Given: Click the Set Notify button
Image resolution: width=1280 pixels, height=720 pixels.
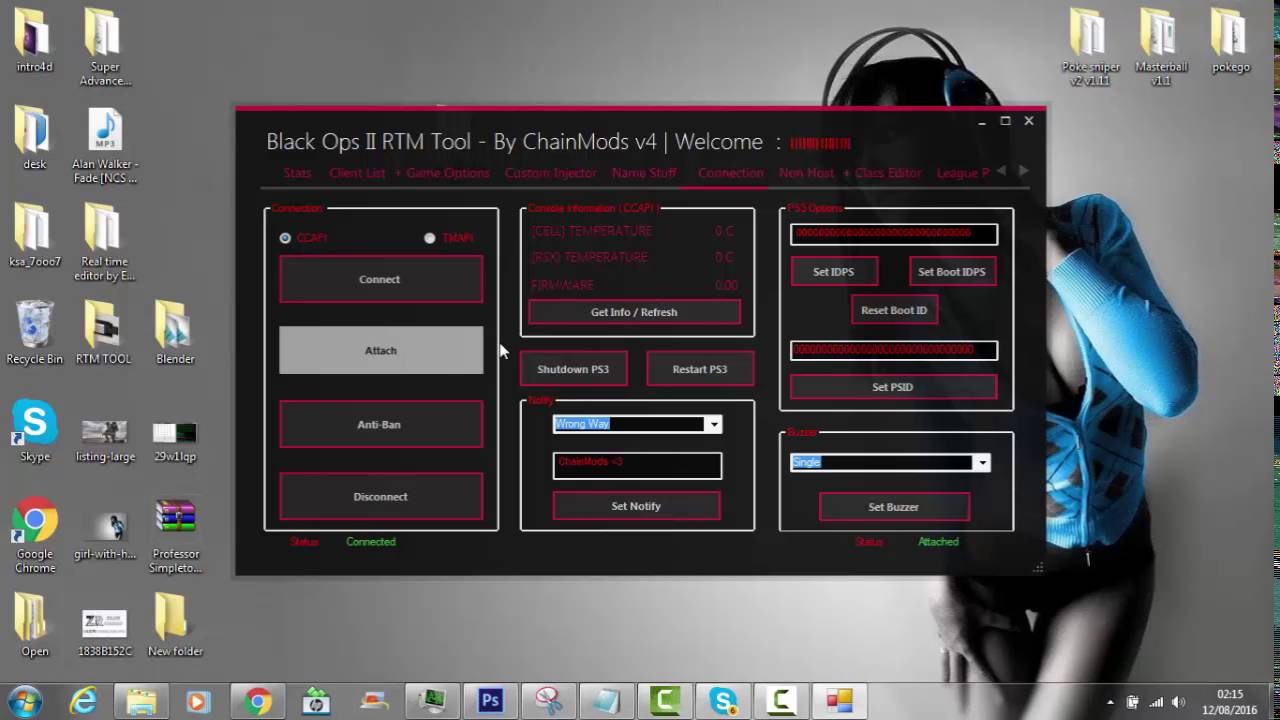Looking at the screenshot, I should coord(636,506).
